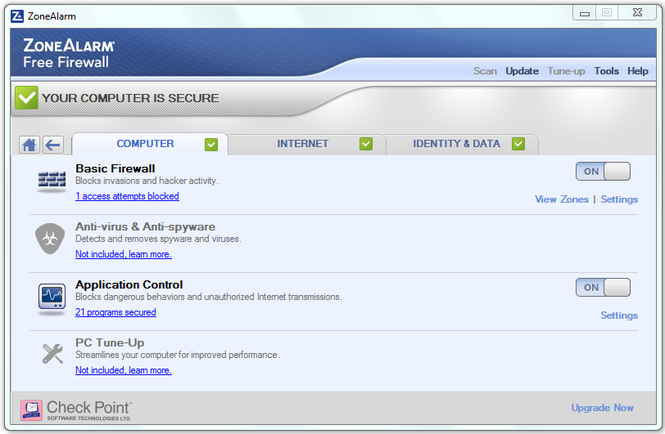Click View Zones link

562,199
